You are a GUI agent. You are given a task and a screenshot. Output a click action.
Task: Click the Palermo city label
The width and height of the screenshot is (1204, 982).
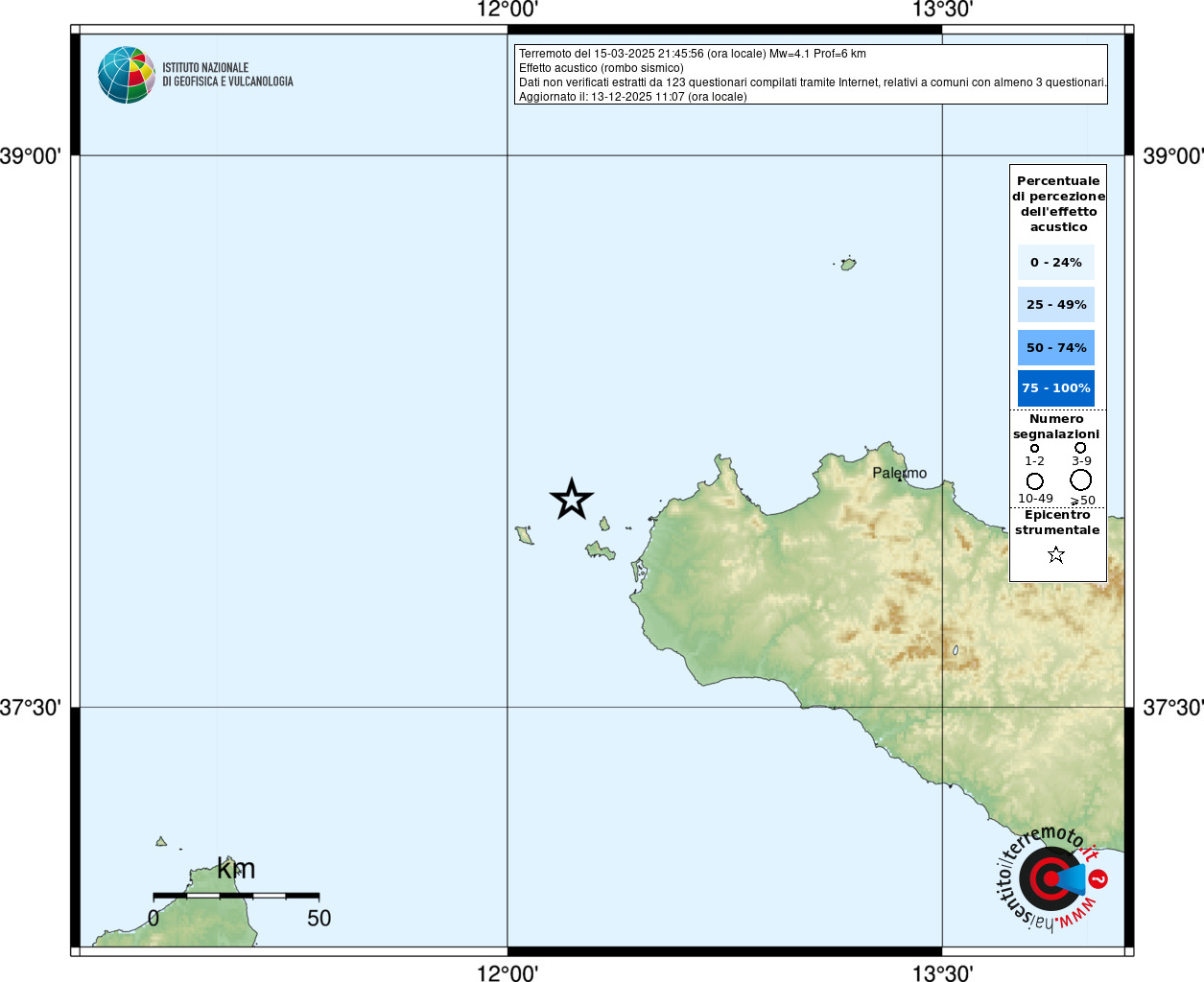click(x=899, y=473)
